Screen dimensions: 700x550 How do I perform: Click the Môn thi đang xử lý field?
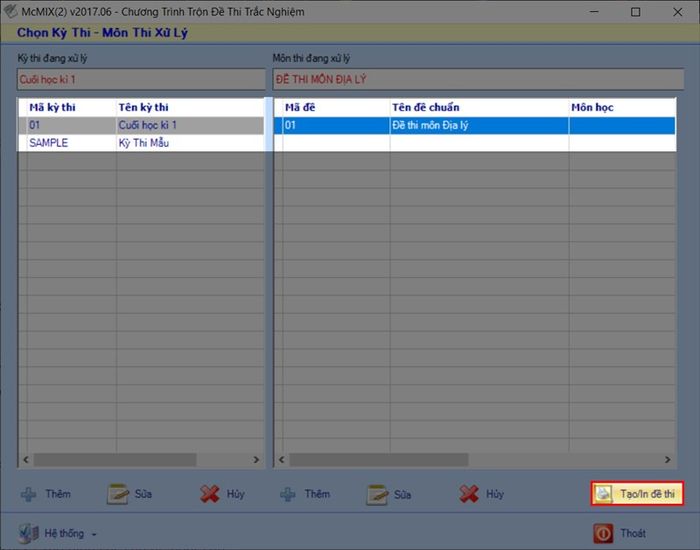click(x=478, y=79)
